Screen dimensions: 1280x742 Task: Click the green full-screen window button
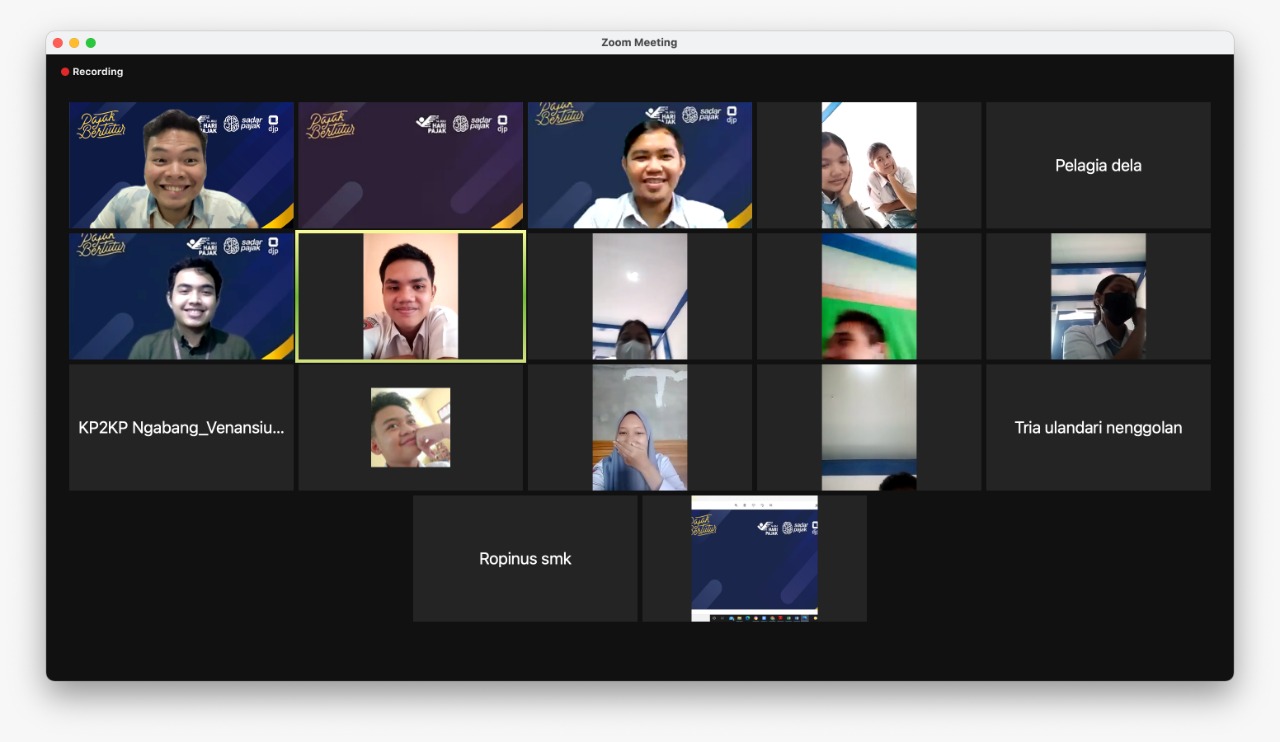click(91, 43)
